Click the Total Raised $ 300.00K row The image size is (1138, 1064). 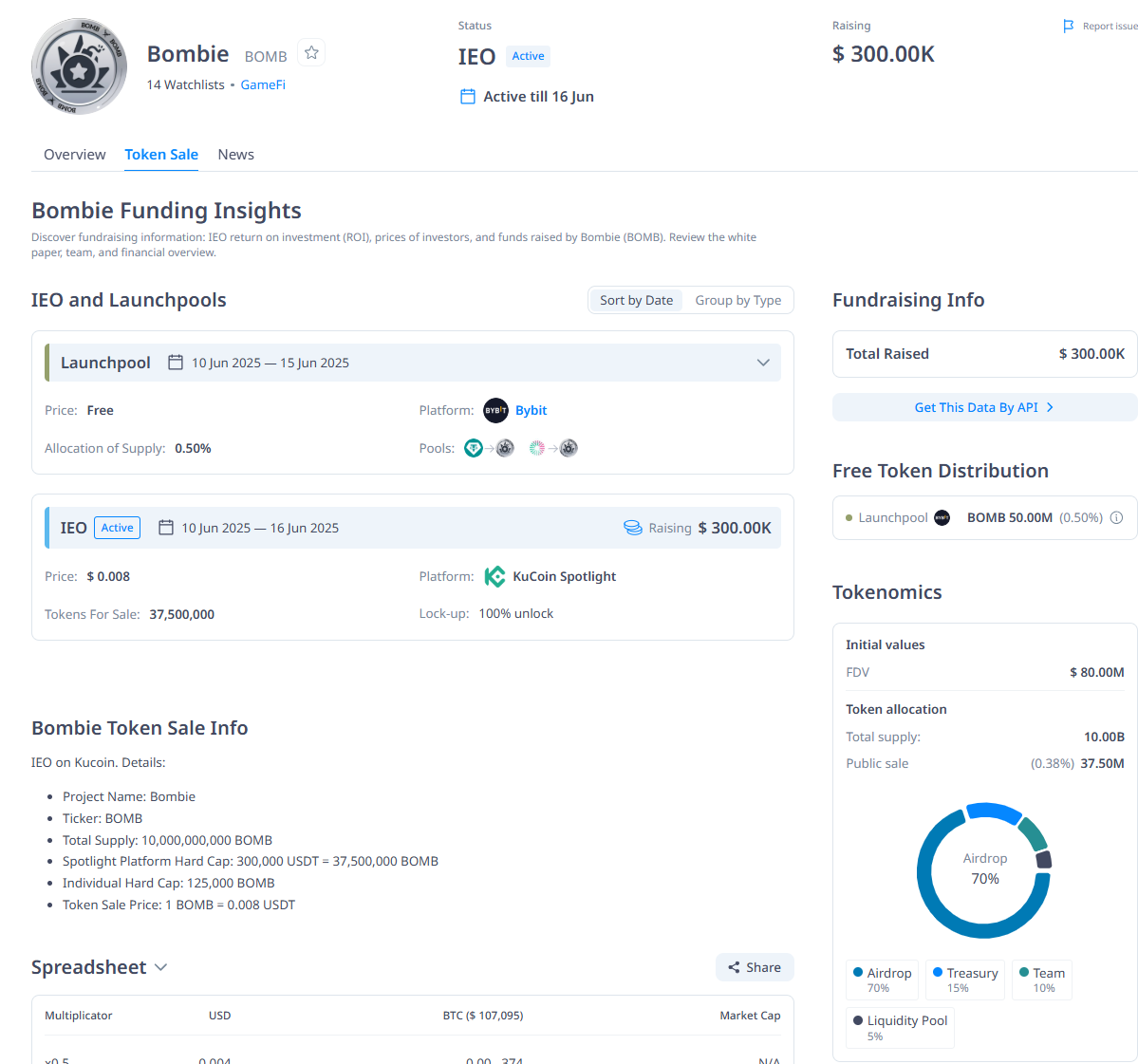pos(985,354)
